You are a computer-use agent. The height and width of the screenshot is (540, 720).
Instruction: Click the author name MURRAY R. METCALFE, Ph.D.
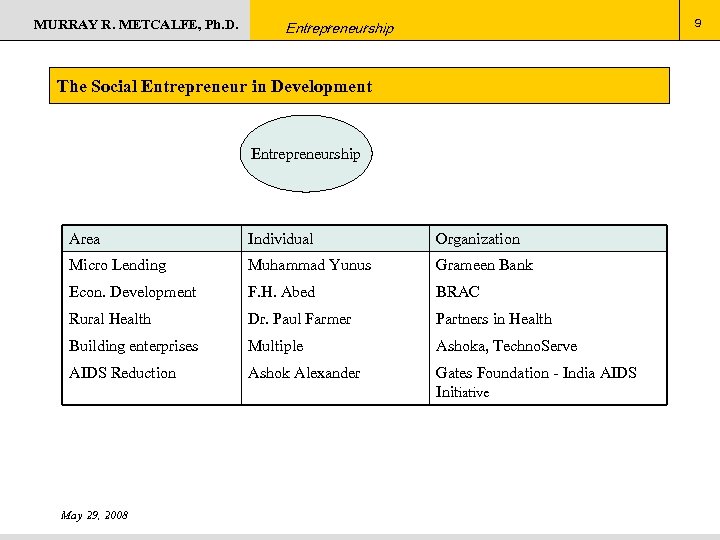click(136, 24)
